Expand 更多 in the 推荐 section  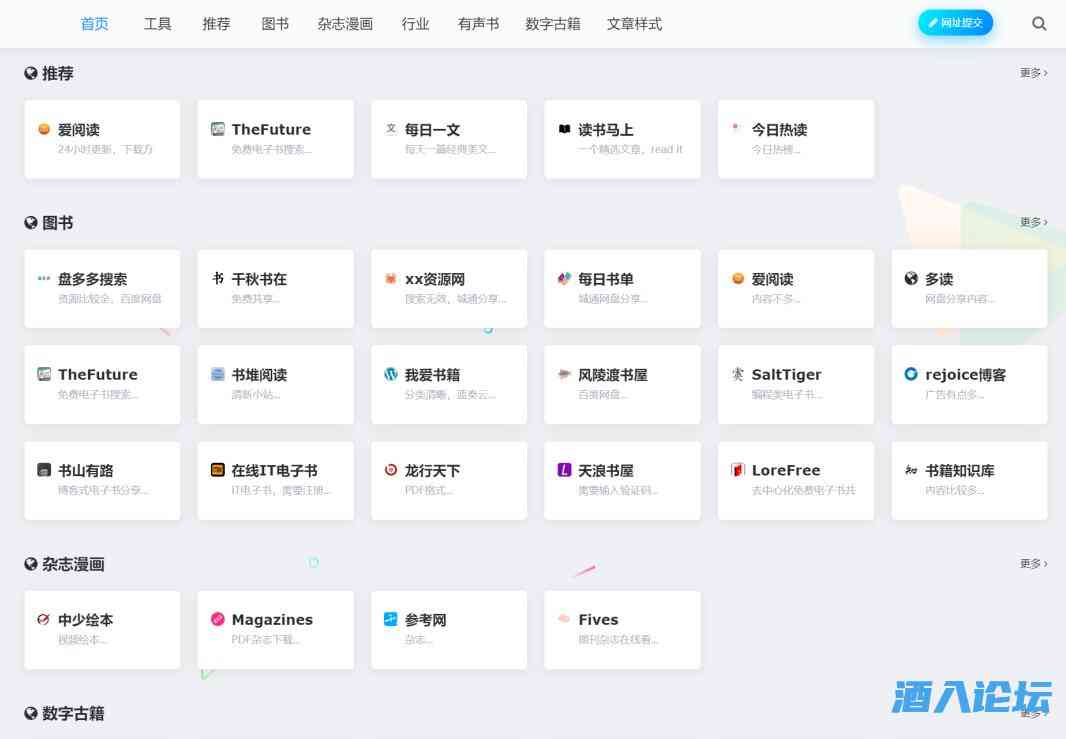(1033, 73)
